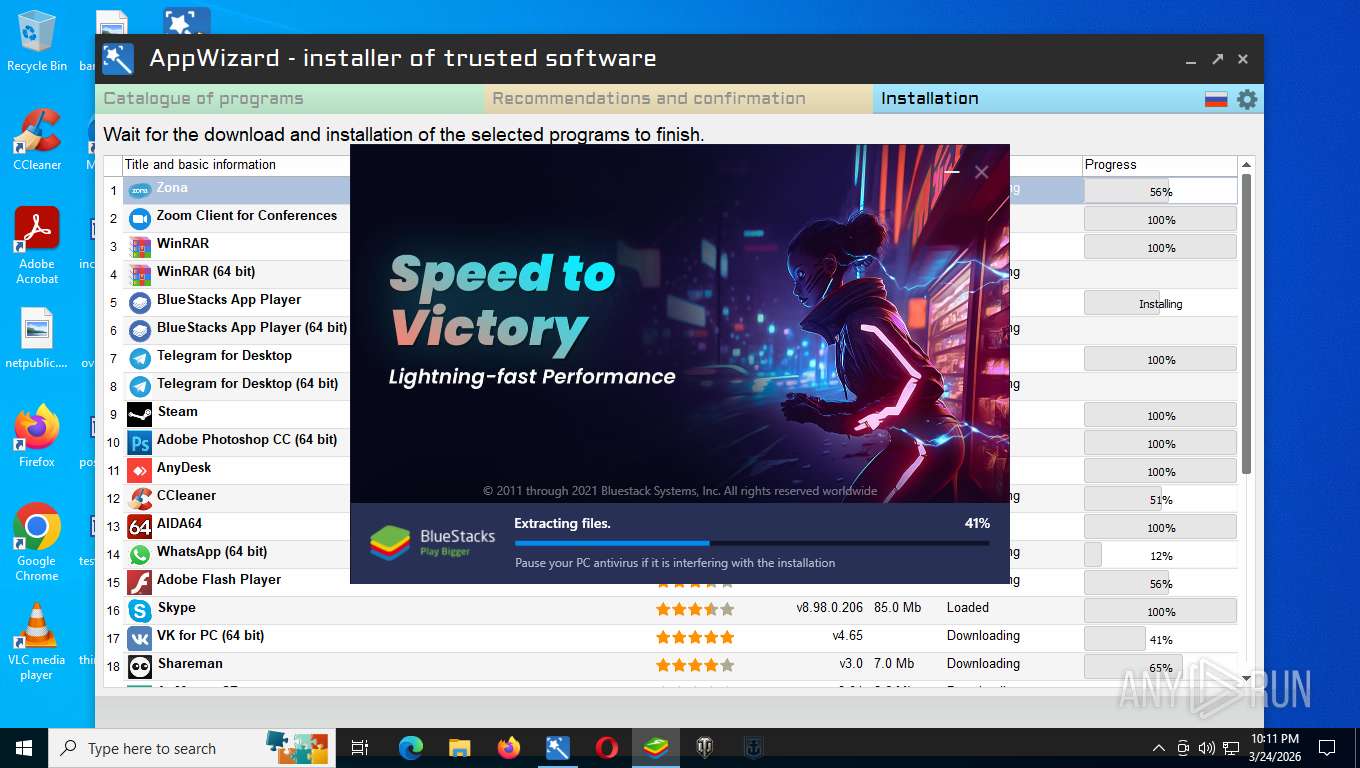Click the Opera icon in the taskbar

pyautogui.click(x=606, y=747)
